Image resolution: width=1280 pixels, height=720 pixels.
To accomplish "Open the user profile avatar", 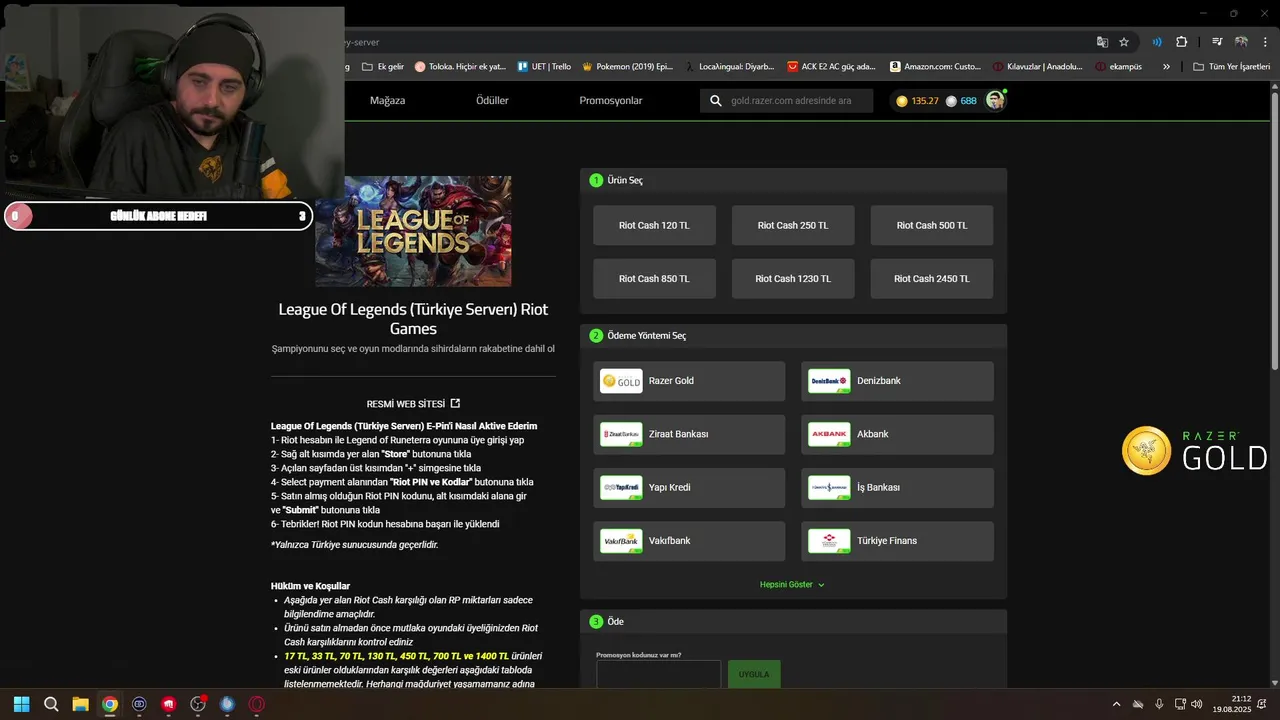I will 995,100.
